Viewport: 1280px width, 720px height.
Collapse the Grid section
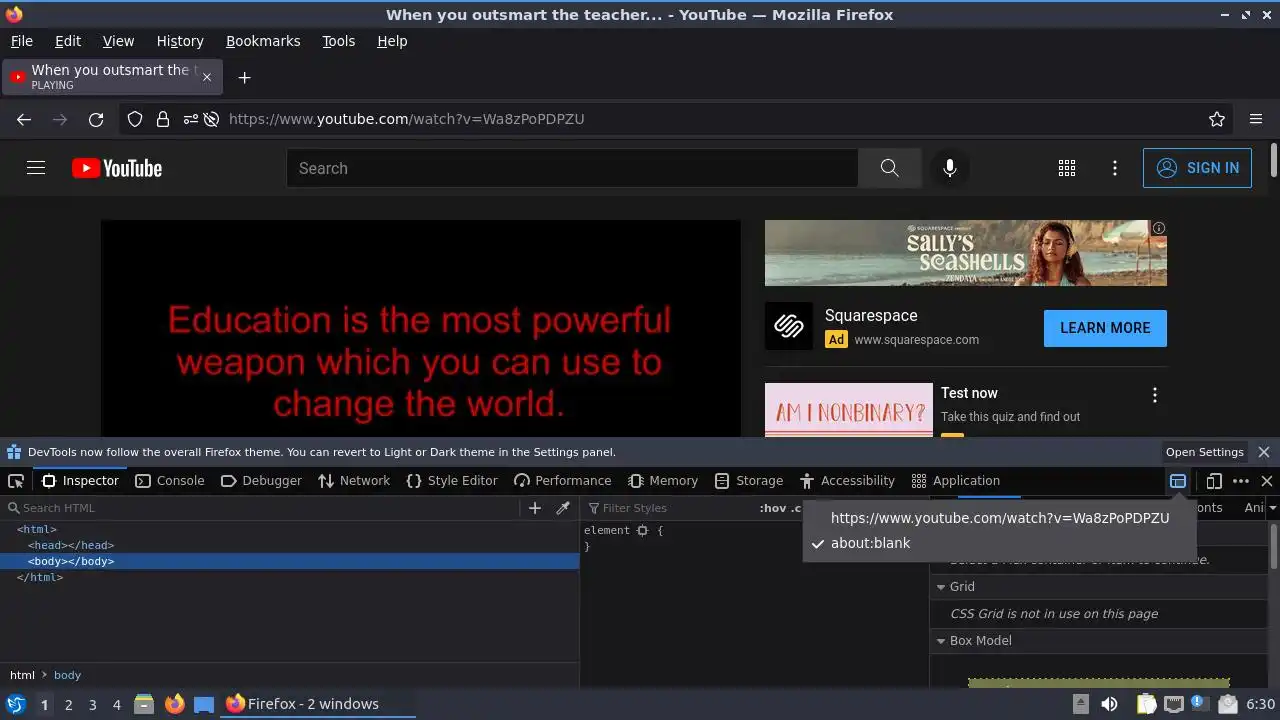pos(941,587)
